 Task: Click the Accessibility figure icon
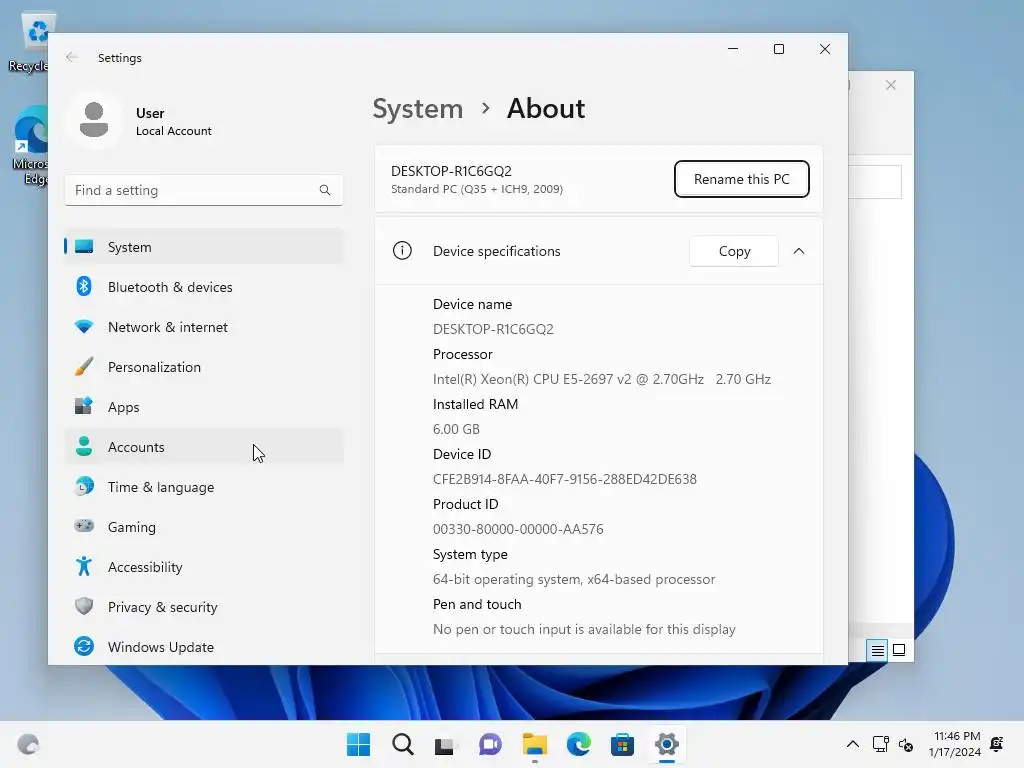click(x=84, y=566)
